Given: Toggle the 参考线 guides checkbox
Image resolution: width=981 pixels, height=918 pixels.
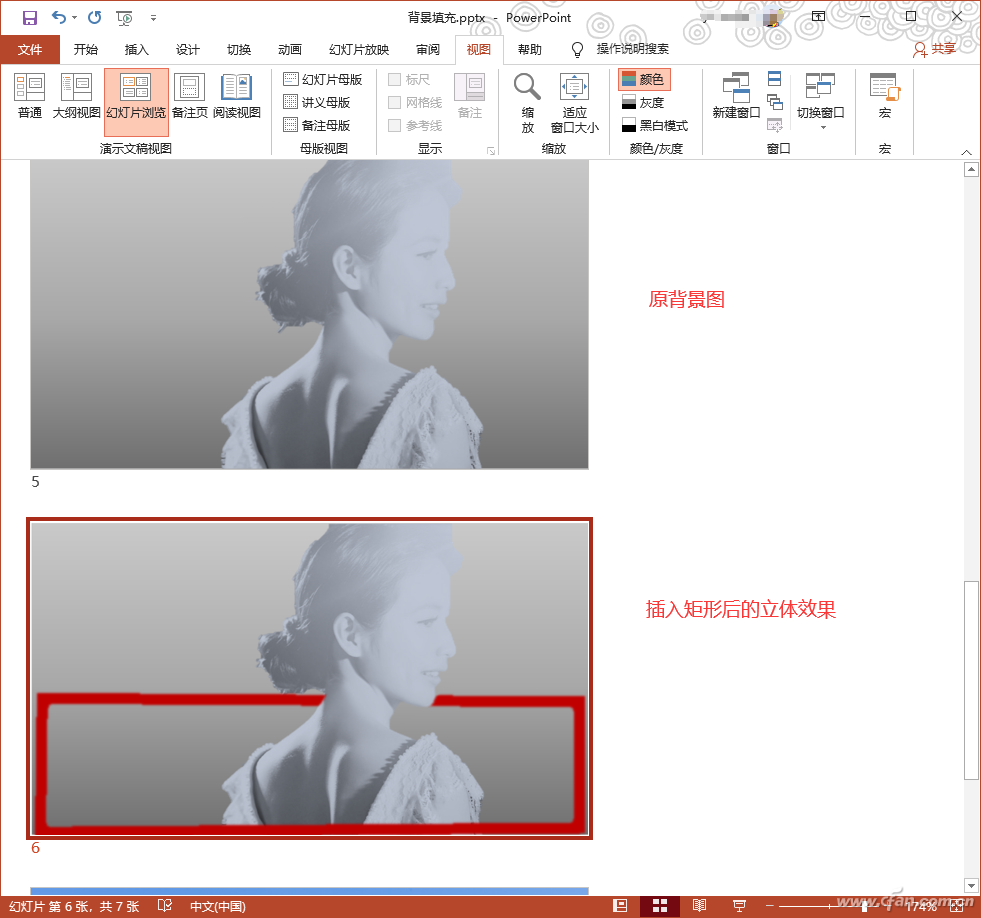Looking at the screenshot, I should (x=394, y=126).
